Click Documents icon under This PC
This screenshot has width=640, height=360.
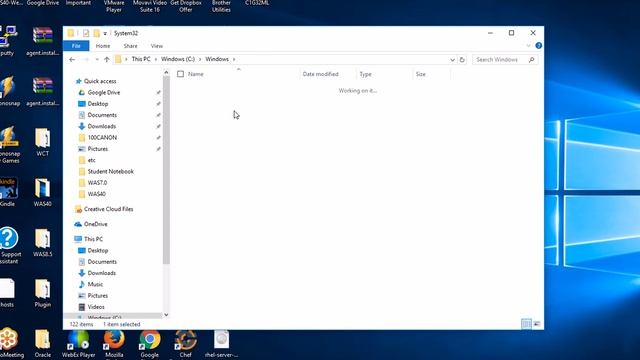click(x=82, y=262)
